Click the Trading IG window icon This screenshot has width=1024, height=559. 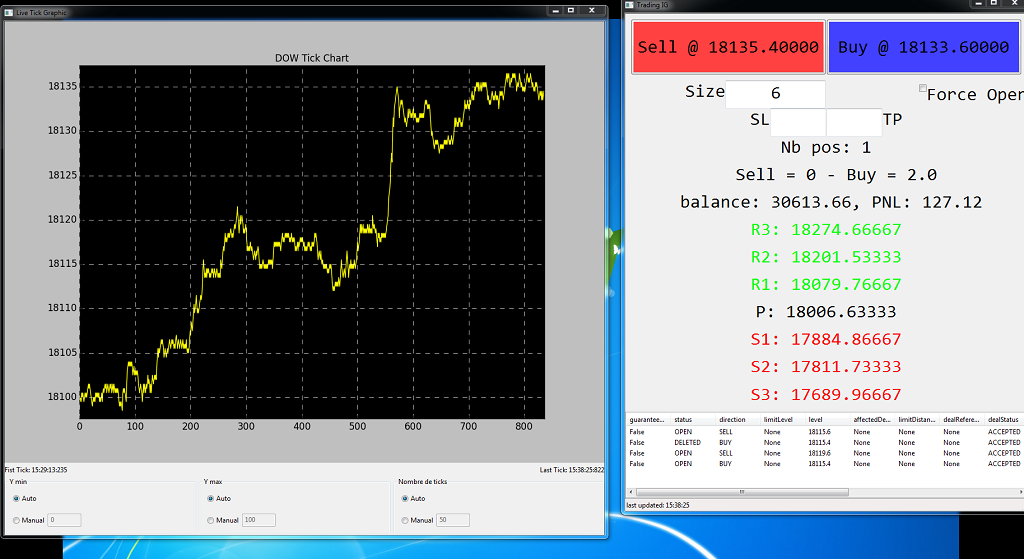[631, 5]
